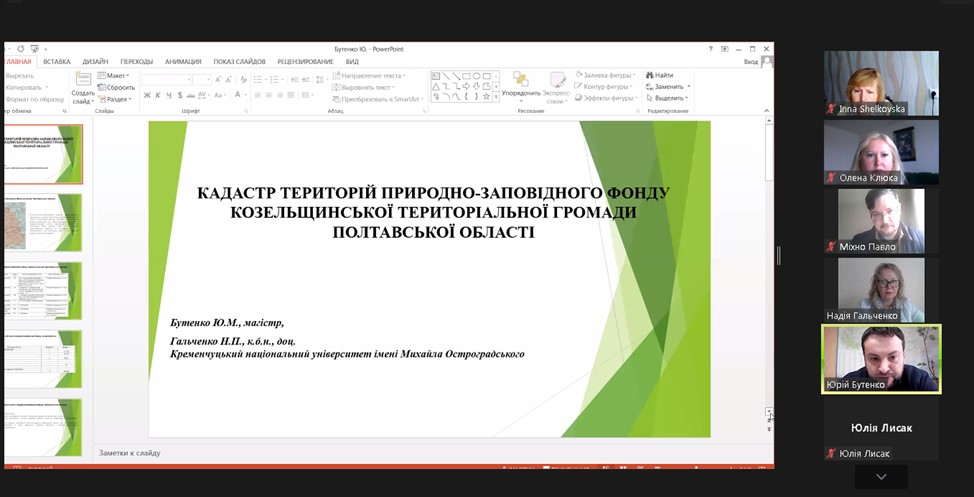Open Макет layout dropdown
The image size is (974, 497).
click(114, 75)
